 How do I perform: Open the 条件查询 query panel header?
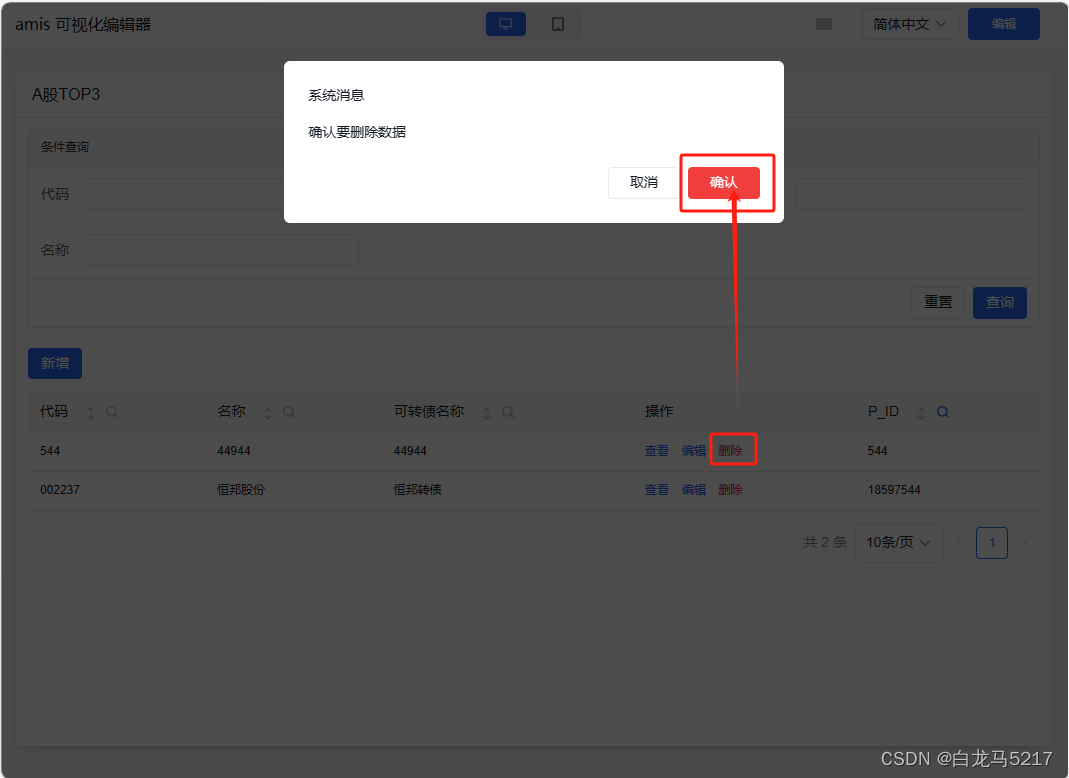click(x=65, y=146)
